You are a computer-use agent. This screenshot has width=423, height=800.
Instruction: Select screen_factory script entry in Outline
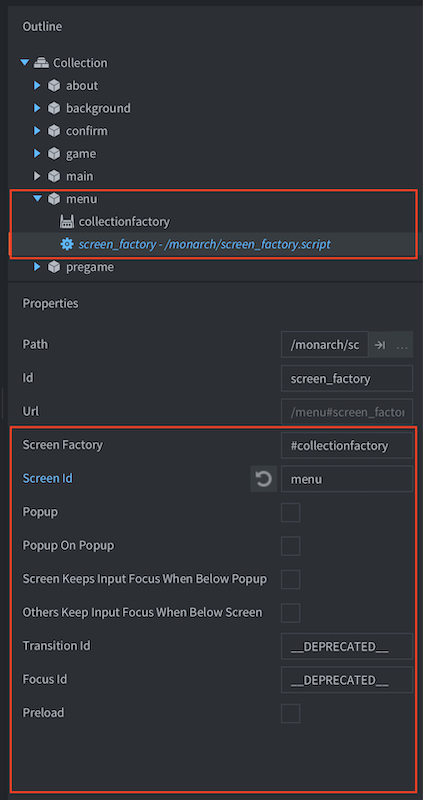pyautogui.click(x=204, y=244)
